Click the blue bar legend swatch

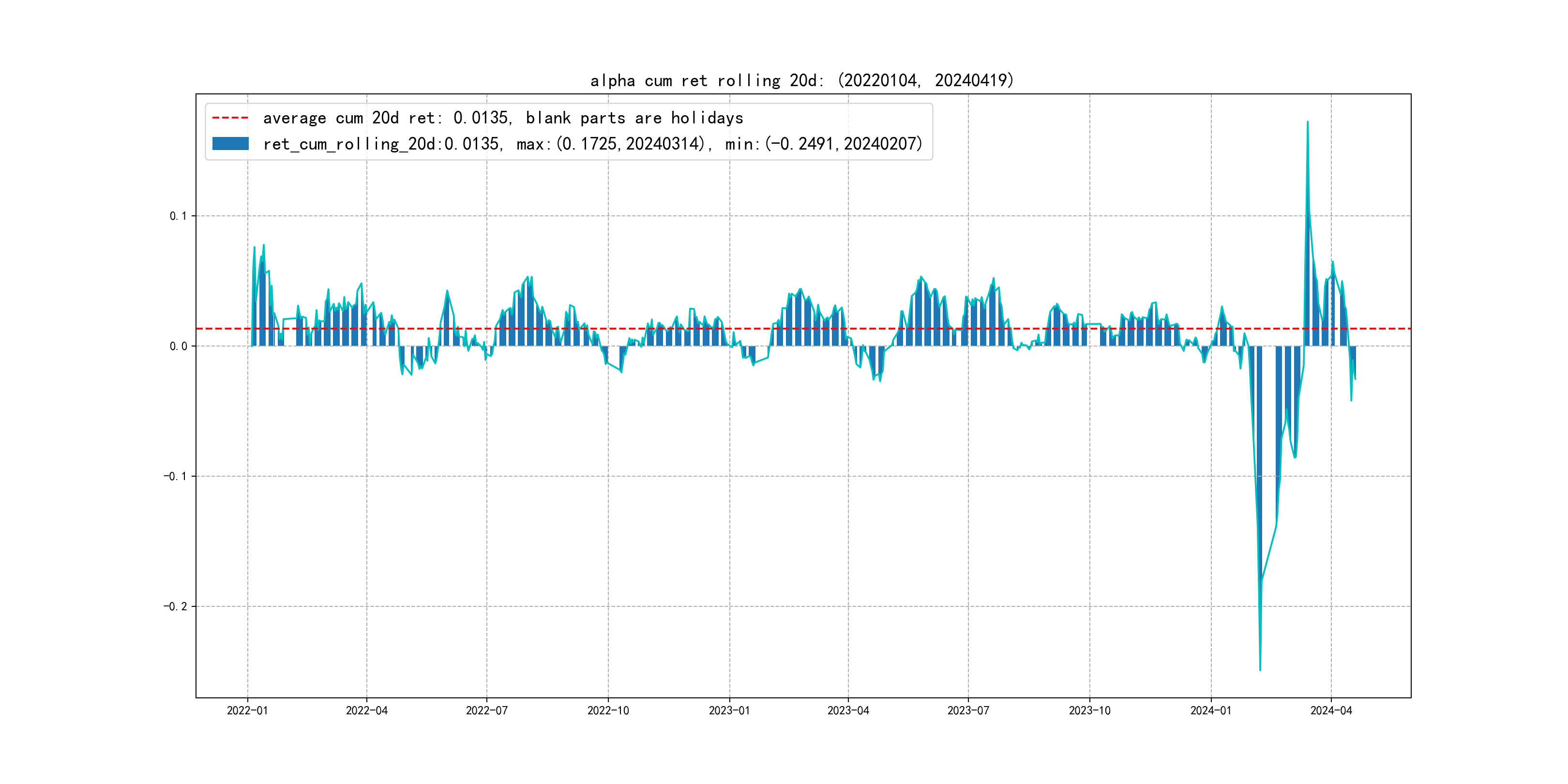click(x=230, y=144)
